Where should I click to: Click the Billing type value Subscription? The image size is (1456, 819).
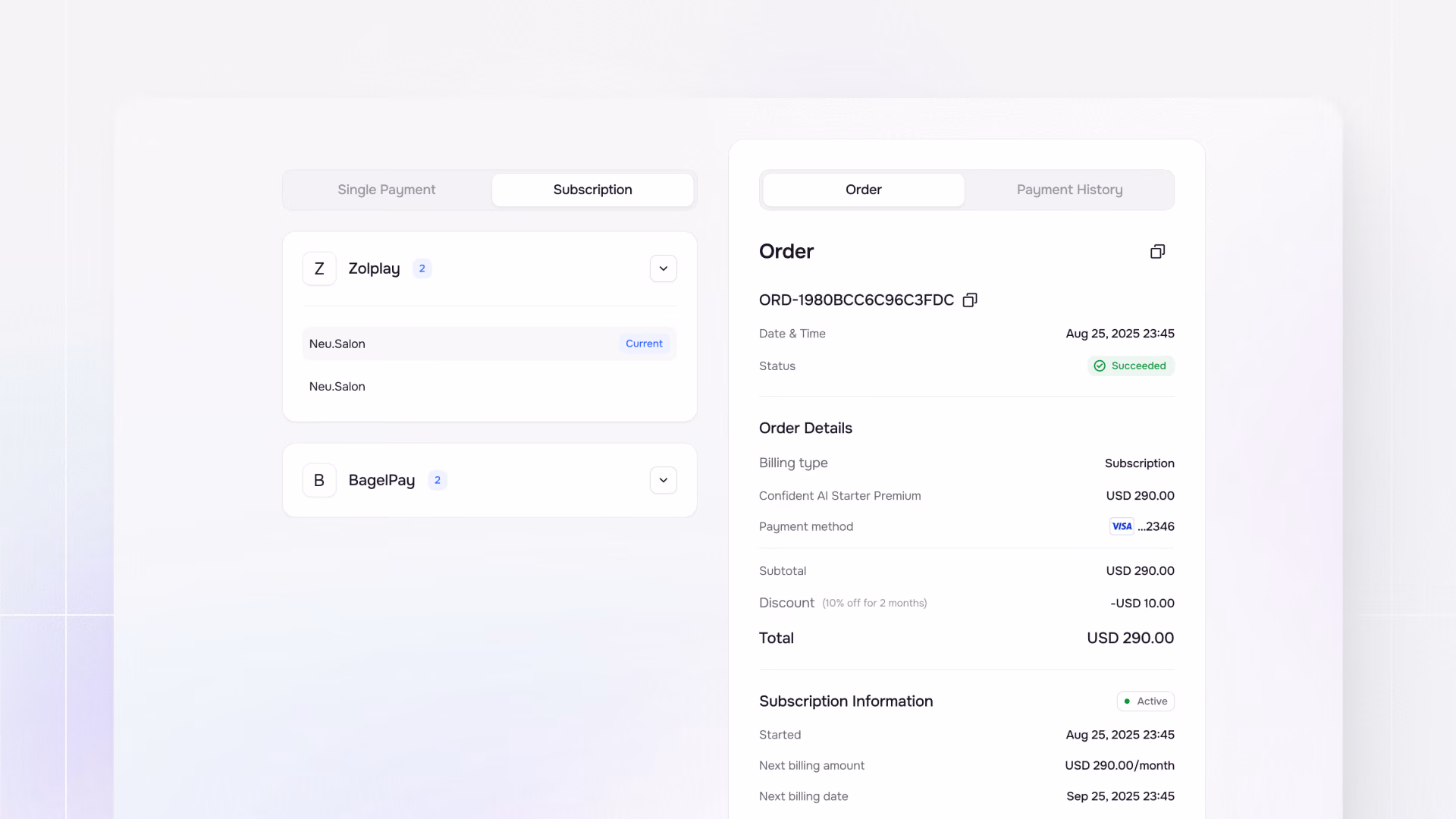coord(1139,463)
